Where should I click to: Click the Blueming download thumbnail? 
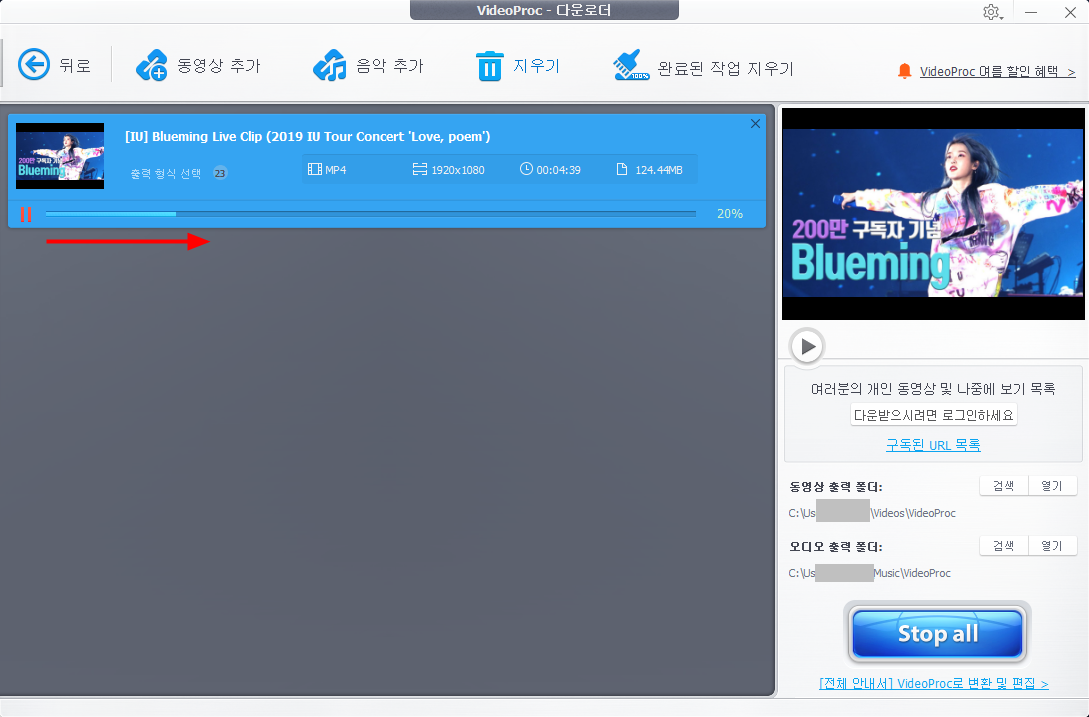pos(60,156)
